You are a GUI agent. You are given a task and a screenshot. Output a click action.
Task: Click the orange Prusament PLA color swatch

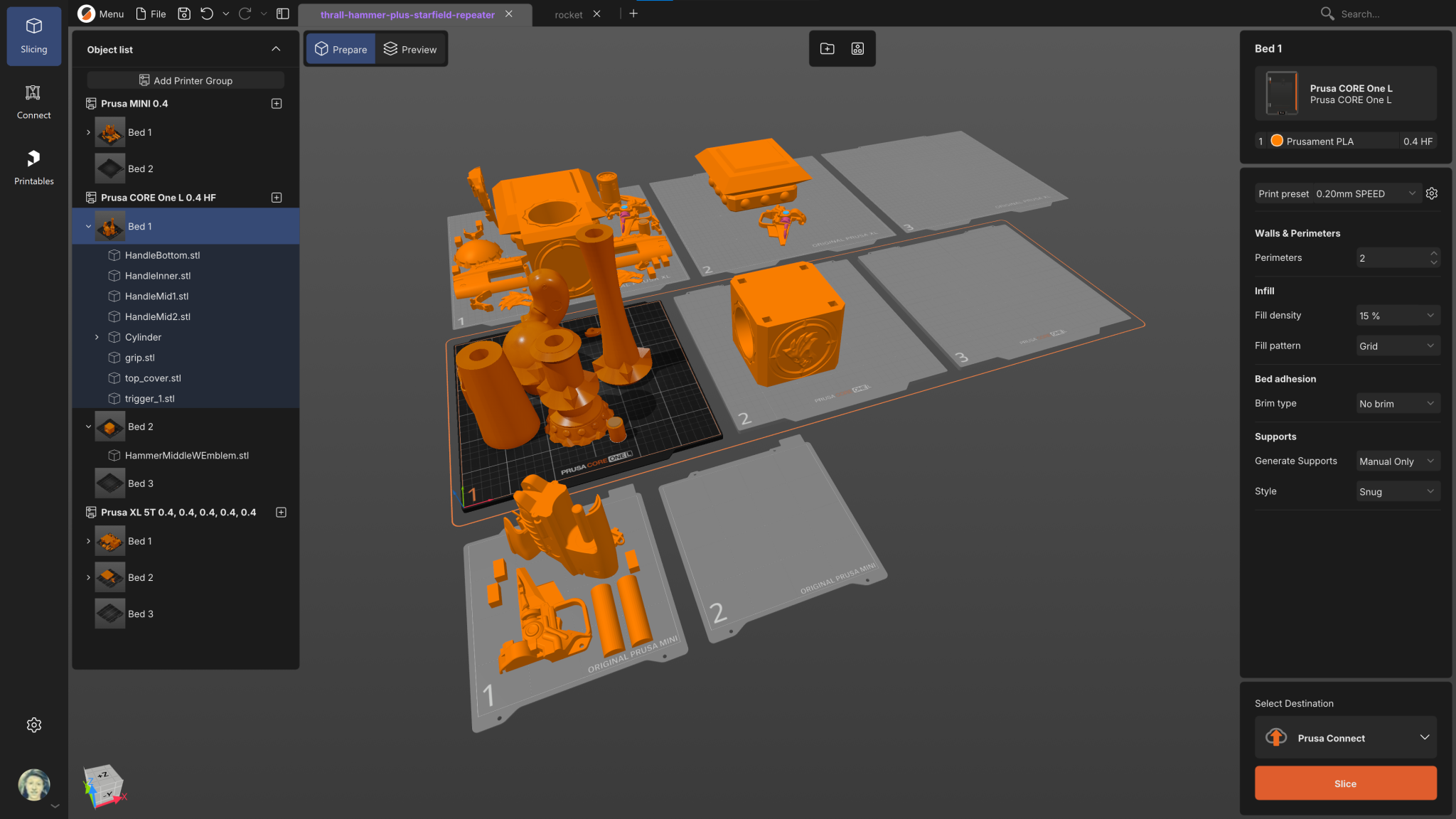[1277, 141]
